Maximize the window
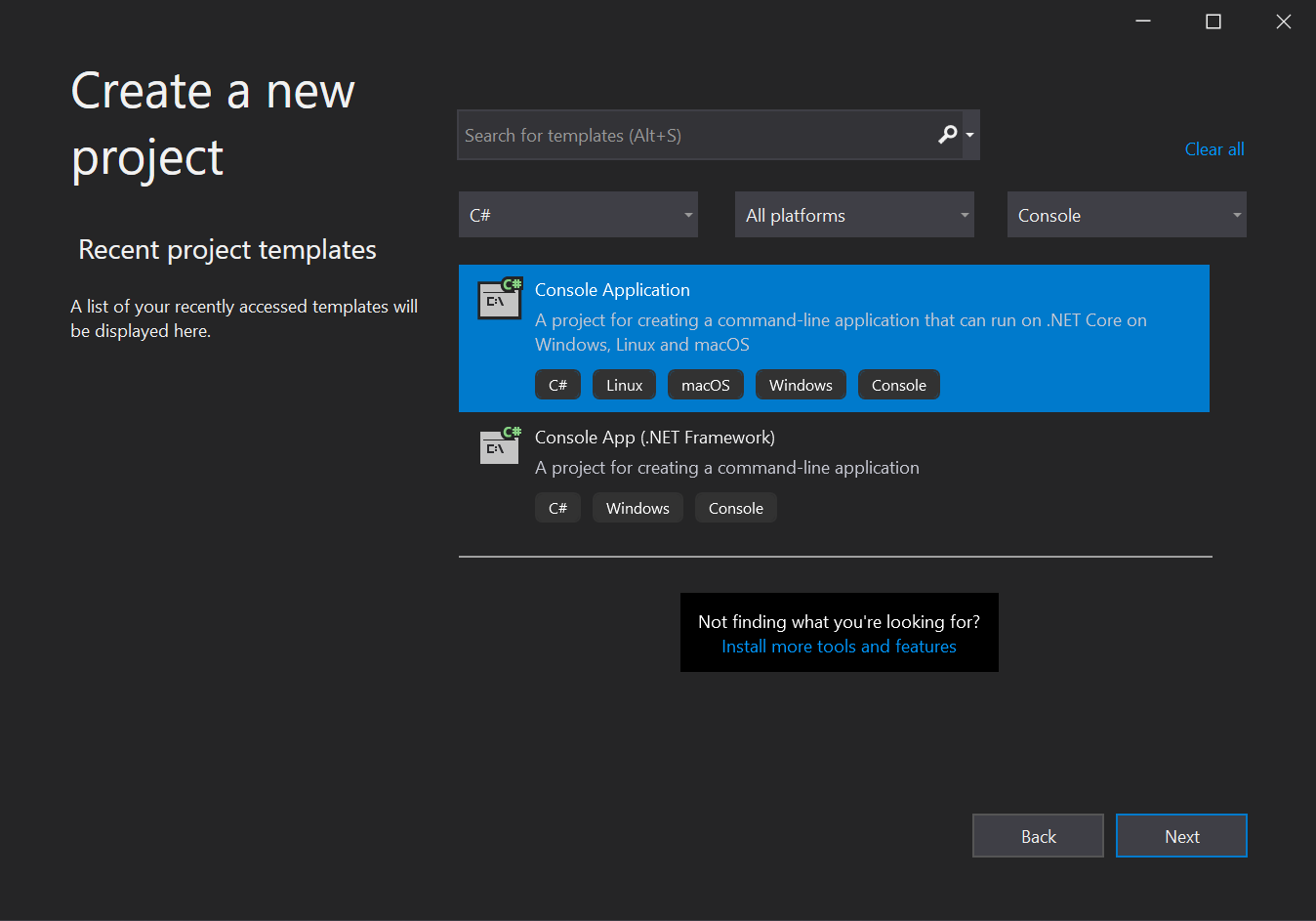 1213,21
